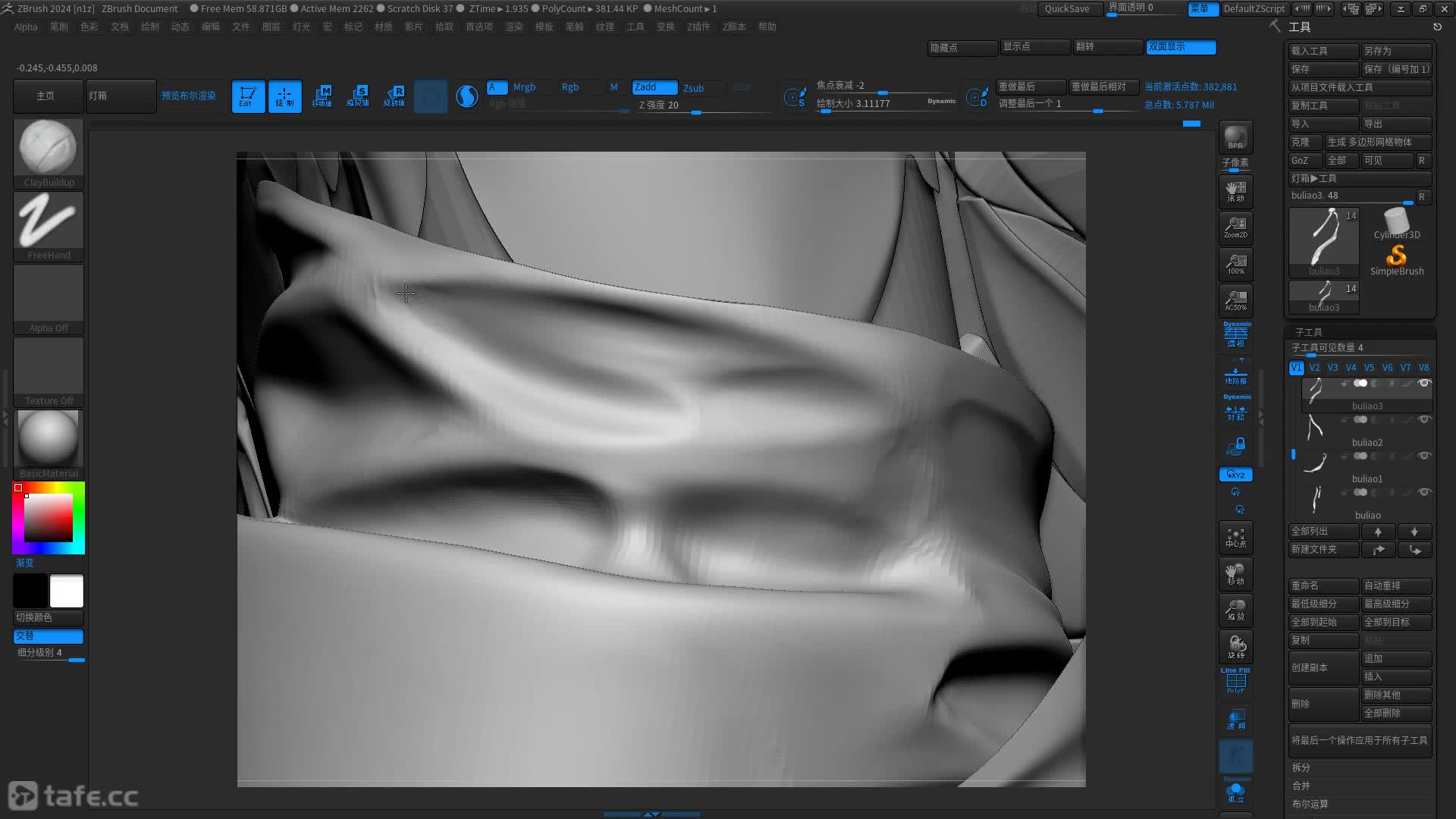Click the black secondary color swatch
Viewport: 1456px width, 819px height.
(x=30, y=591)
